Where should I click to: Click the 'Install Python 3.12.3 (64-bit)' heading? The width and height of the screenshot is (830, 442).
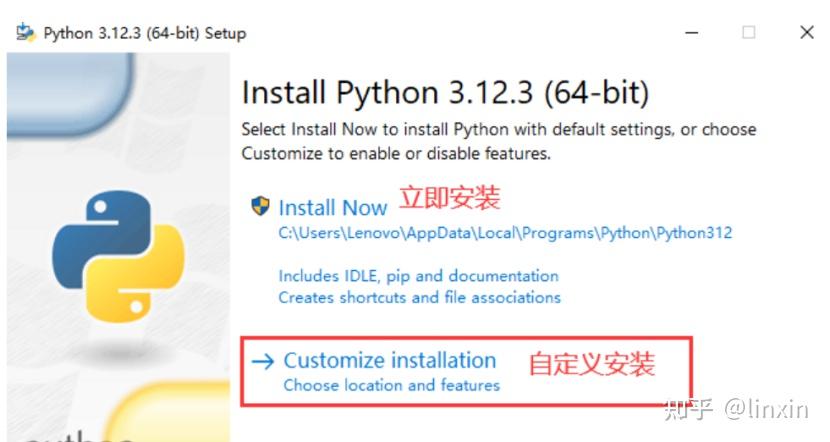point(445,93)
